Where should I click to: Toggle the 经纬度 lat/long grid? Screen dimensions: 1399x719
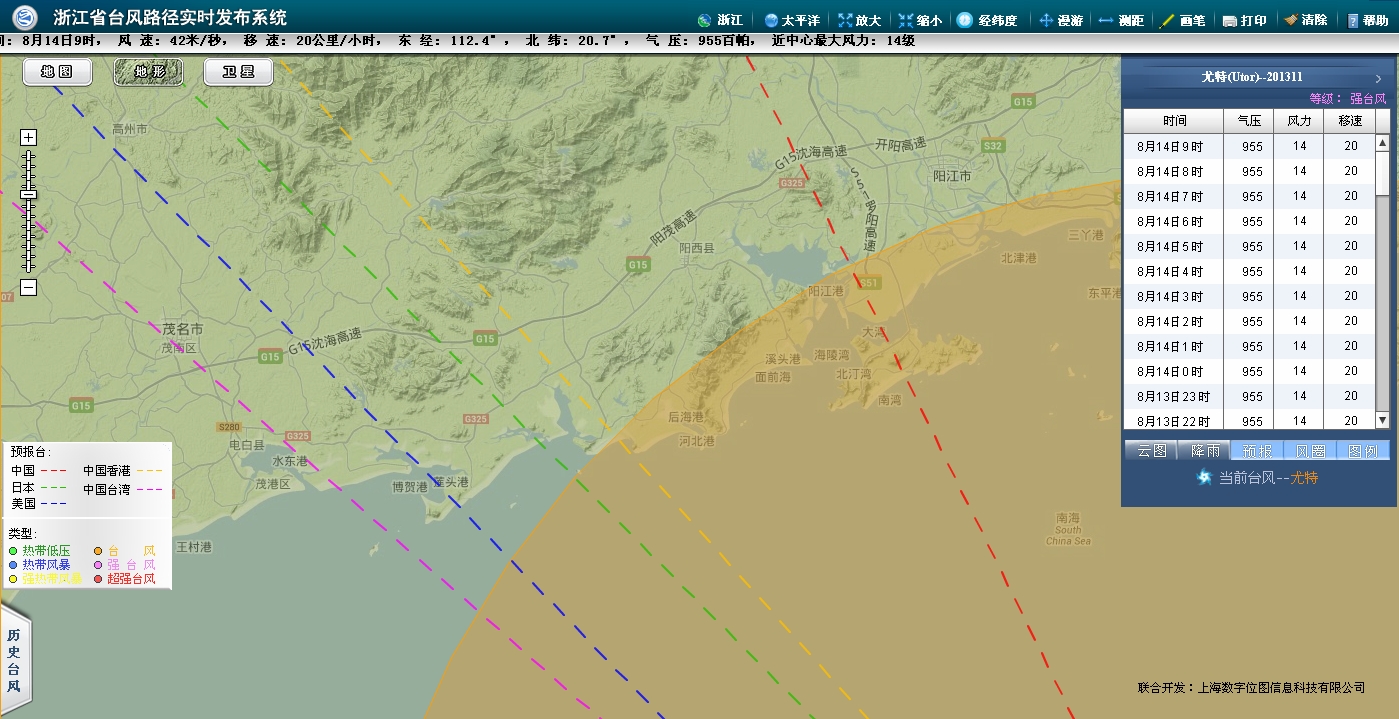[x=986, y=20]
